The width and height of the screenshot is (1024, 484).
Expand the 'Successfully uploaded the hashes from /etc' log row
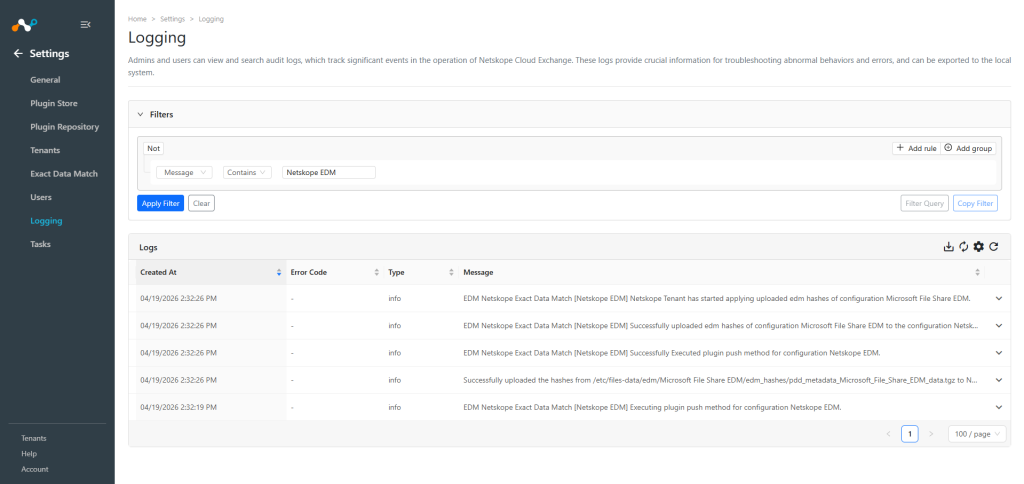(x=998, y=380)
